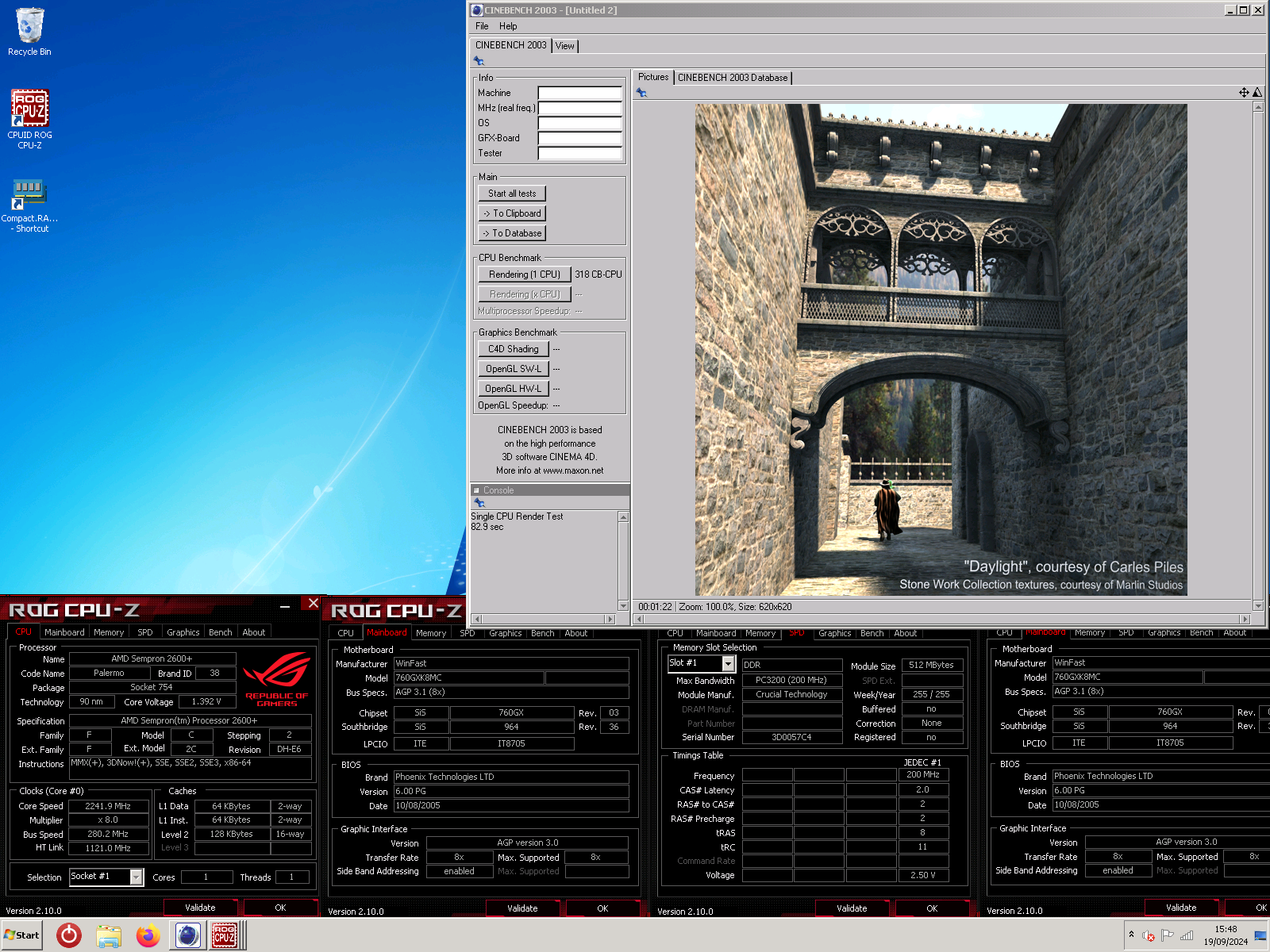Open About tab in leftmost CPU-Z window
The image size is (1270, 952).
(x=254, y=632)
